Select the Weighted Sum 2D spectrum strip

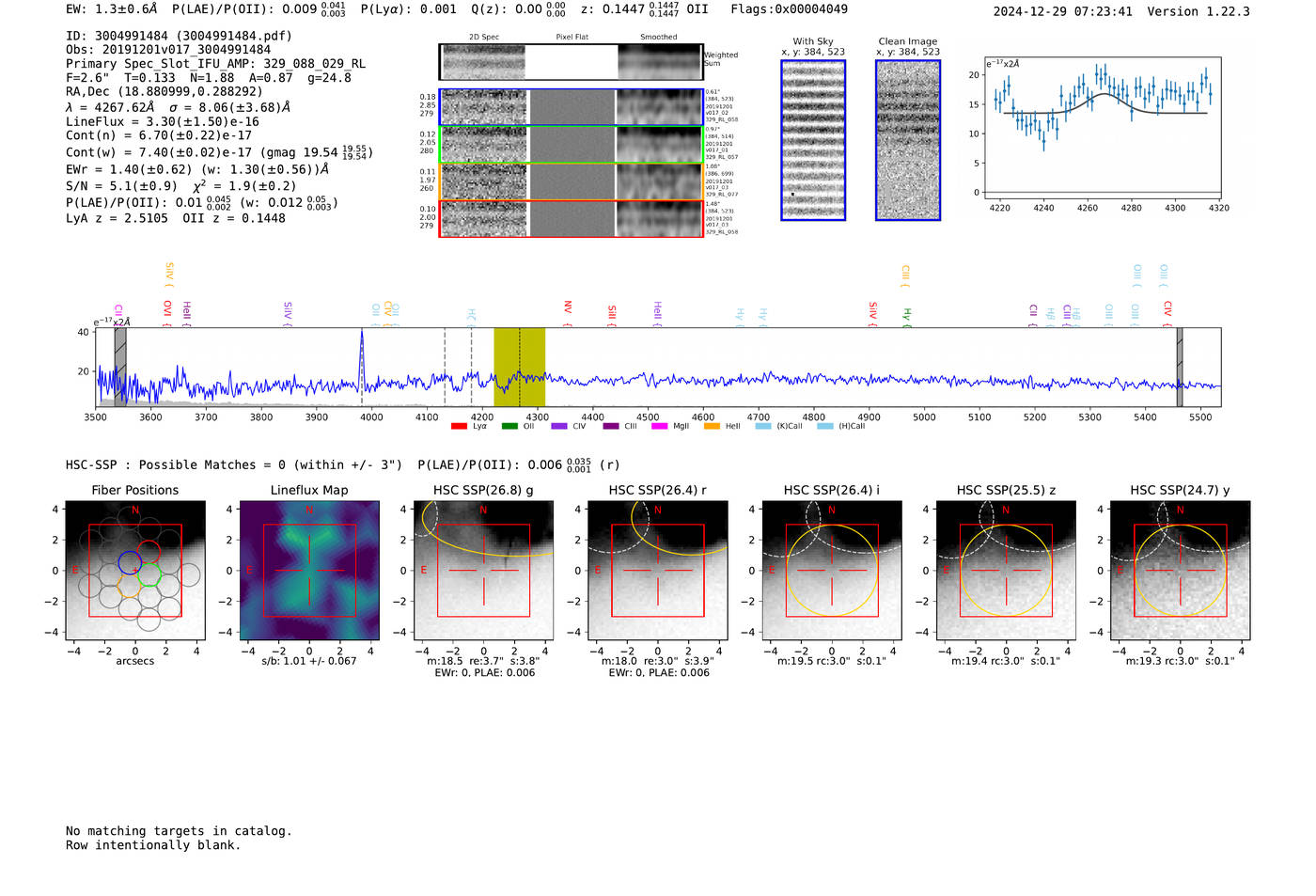[x=572, y=62]
